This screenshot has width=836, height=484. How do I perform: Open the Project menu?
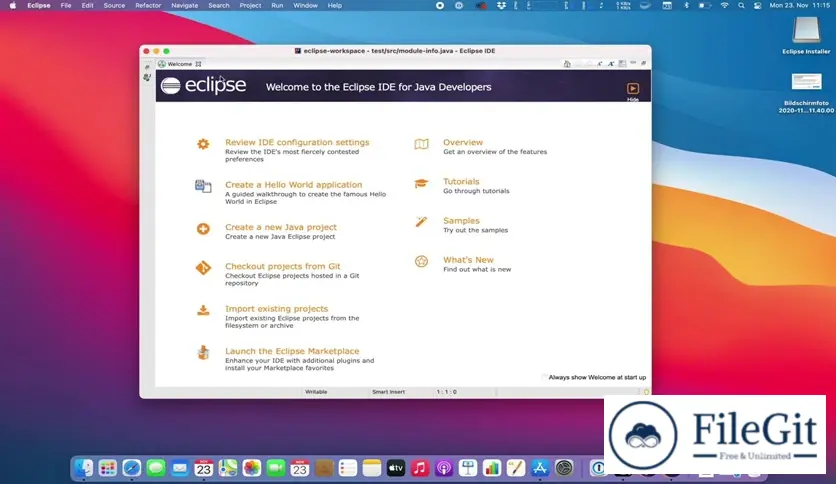point(250,5)
